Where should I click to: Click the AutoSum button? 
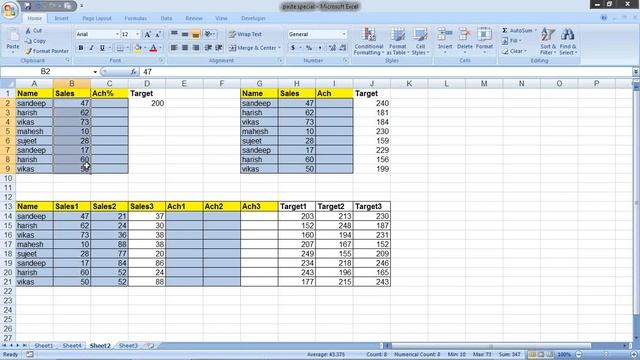pyautogui.click(x=517, y=31)
